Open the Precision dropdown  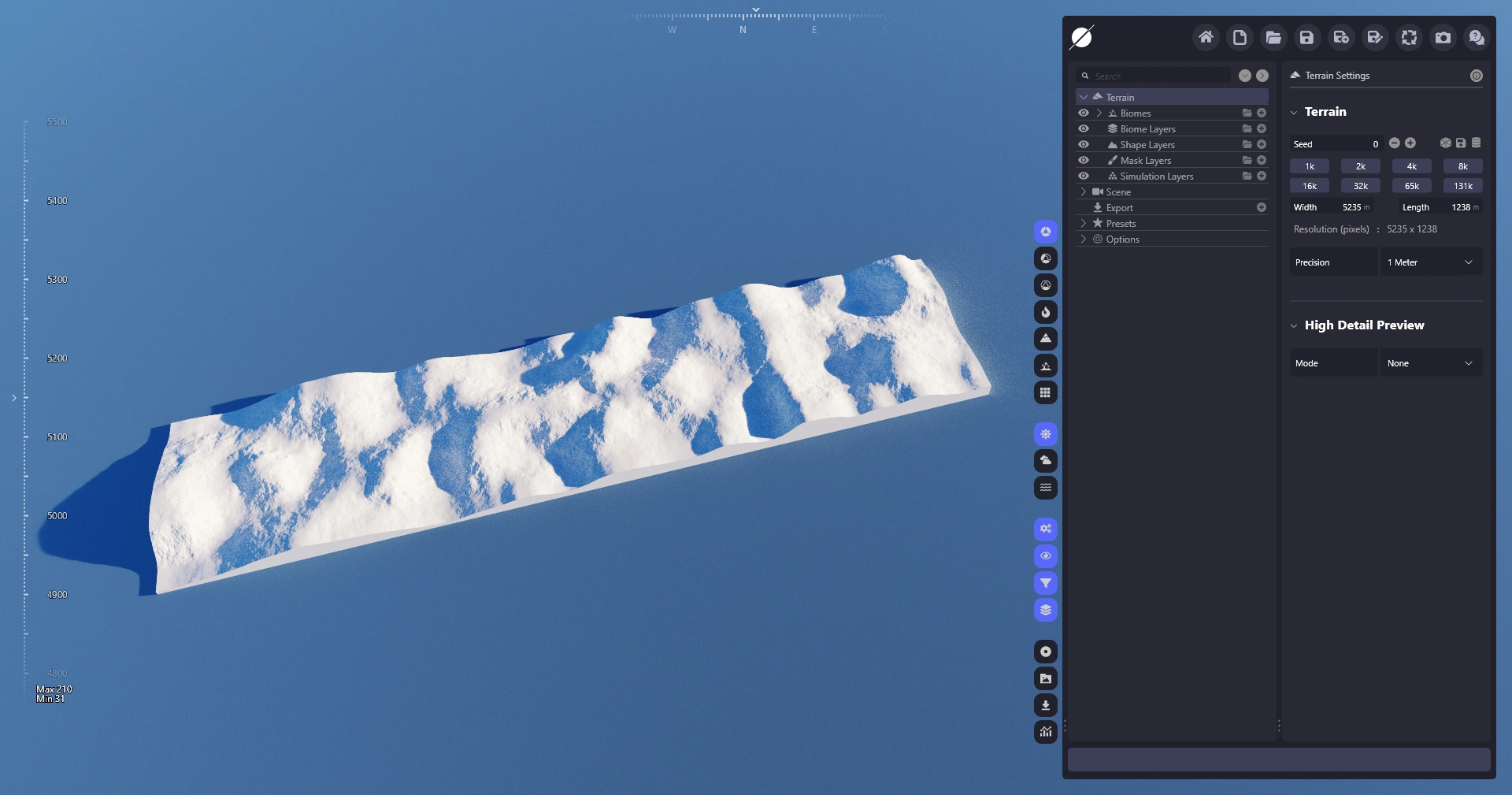[x=1430, y=262]
